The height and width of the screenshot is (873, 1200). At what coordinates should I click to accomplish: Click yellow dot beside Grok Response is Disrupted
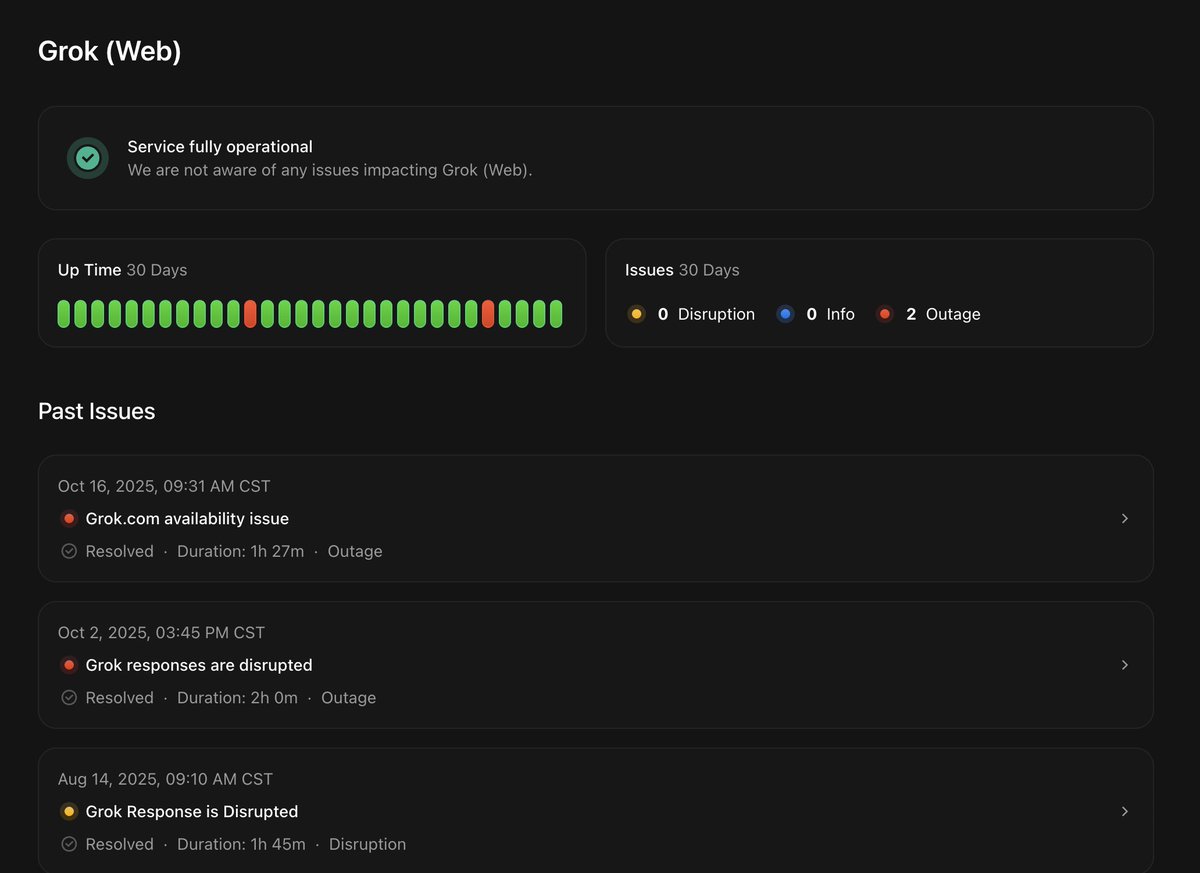tap(69, 811)
